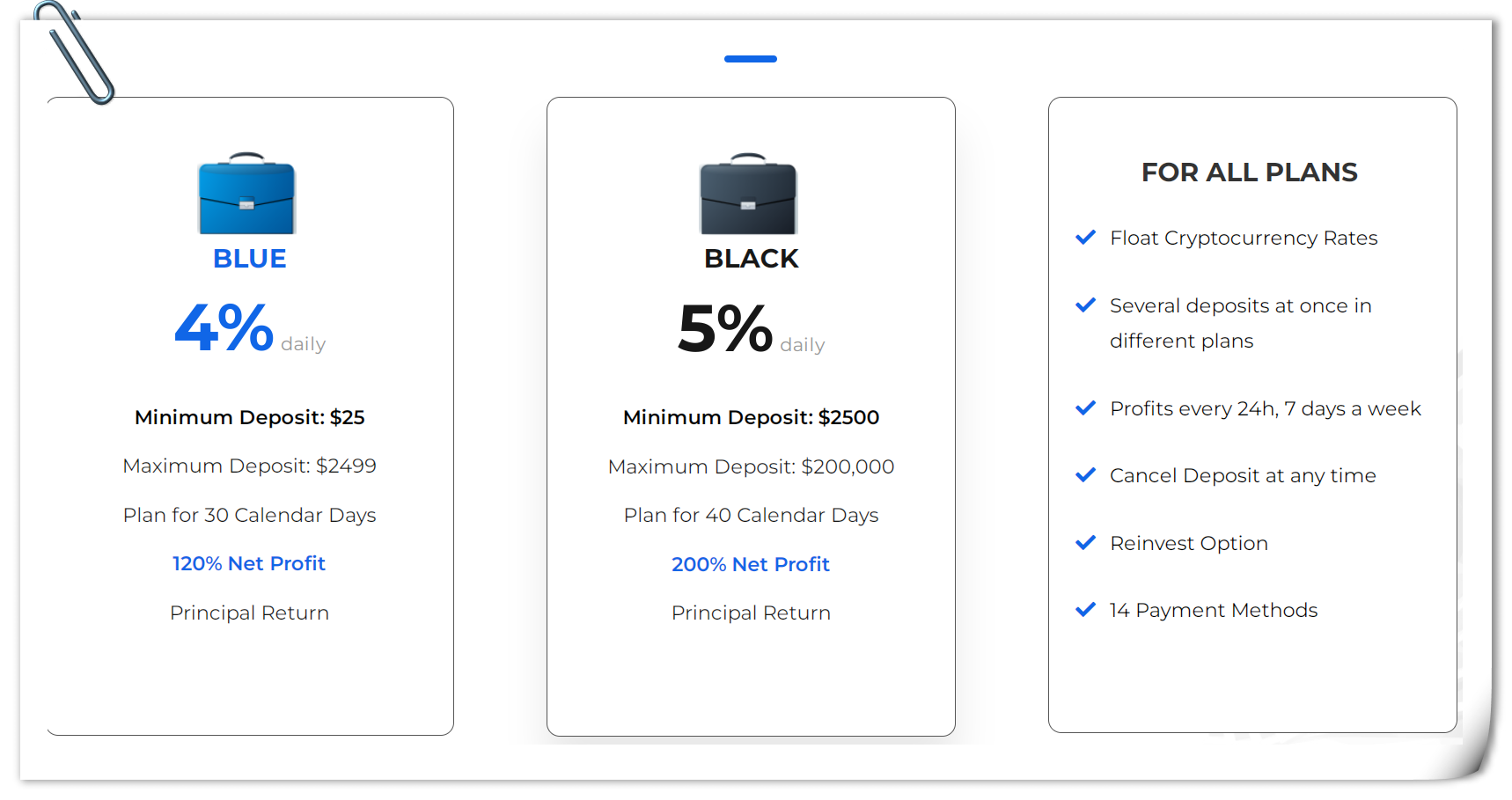Click checkmark beside Several deposits at once
Screen dimensions: 1512x800
pyautogui.click(x=1086, y=305)
